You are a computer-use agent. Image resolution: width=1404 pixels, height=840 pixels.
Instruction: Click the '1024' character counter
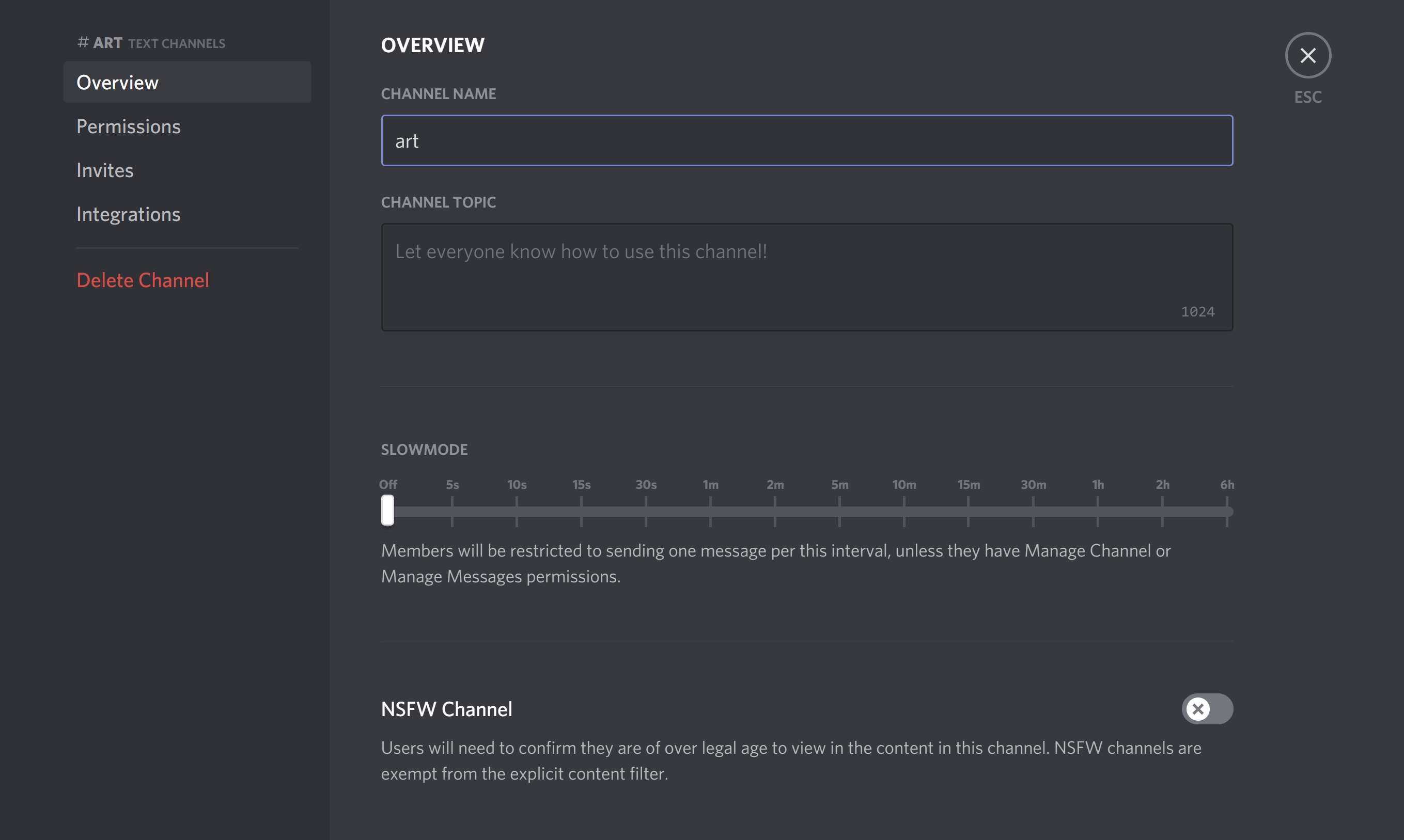point(1197,312)
